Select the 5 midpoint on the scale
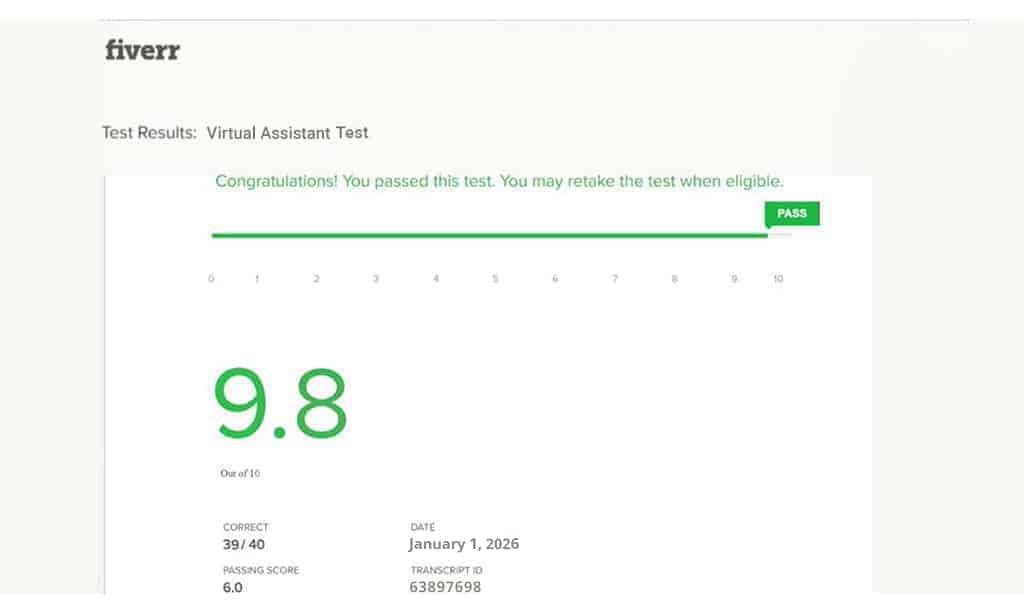 (495, 278)
